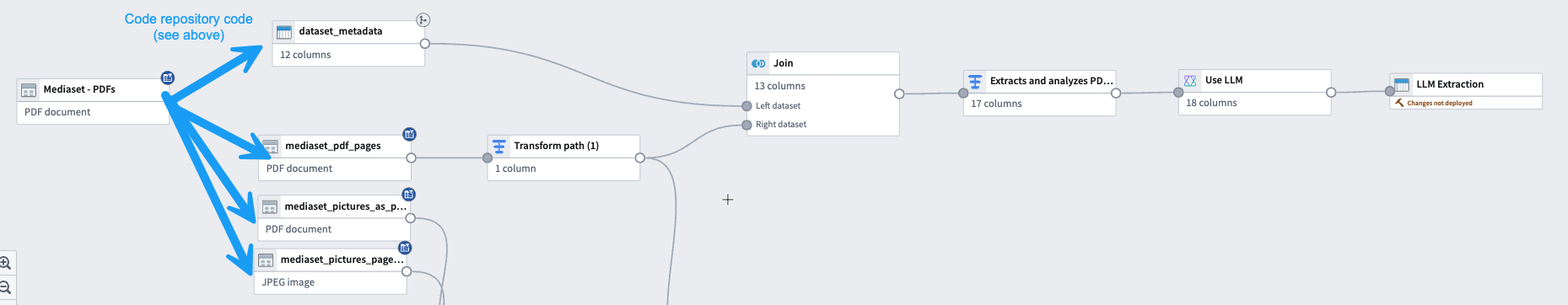Image resolution: width=1568 pixels, height=305 pixels.
Task: Click the LLM Extraction dataset icon
Action: [x=1402, y=84]
